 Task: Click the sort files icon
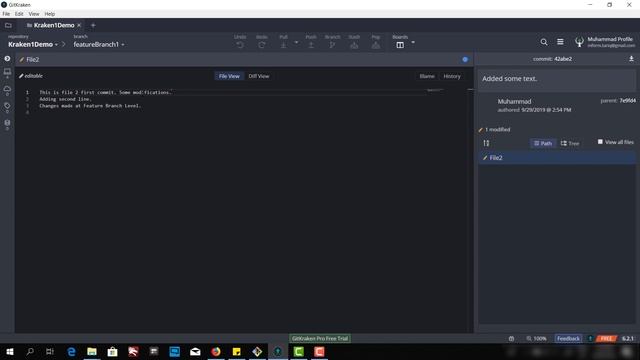[486, 143]
